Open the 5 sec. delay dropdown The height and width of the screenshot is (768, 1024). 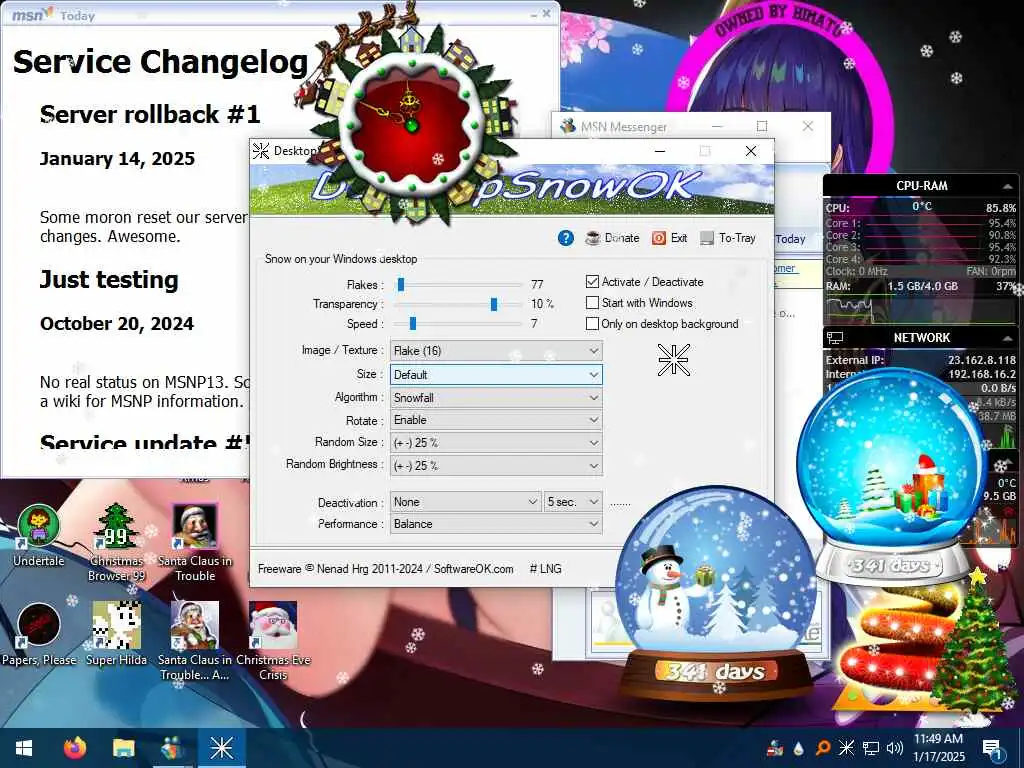[573, 502]
